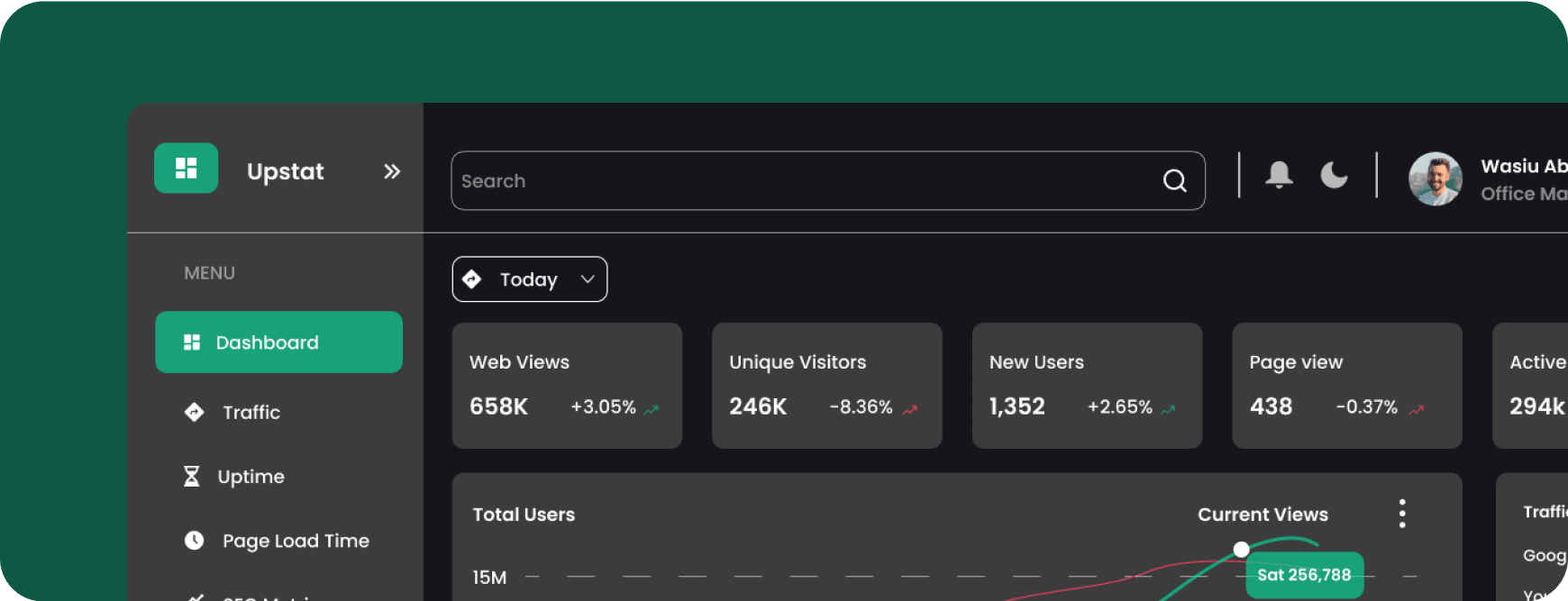Click the Page view -0.37% change
Image resolution: width=1568 pixels, height=601 pixels.
coord(1367,407)
